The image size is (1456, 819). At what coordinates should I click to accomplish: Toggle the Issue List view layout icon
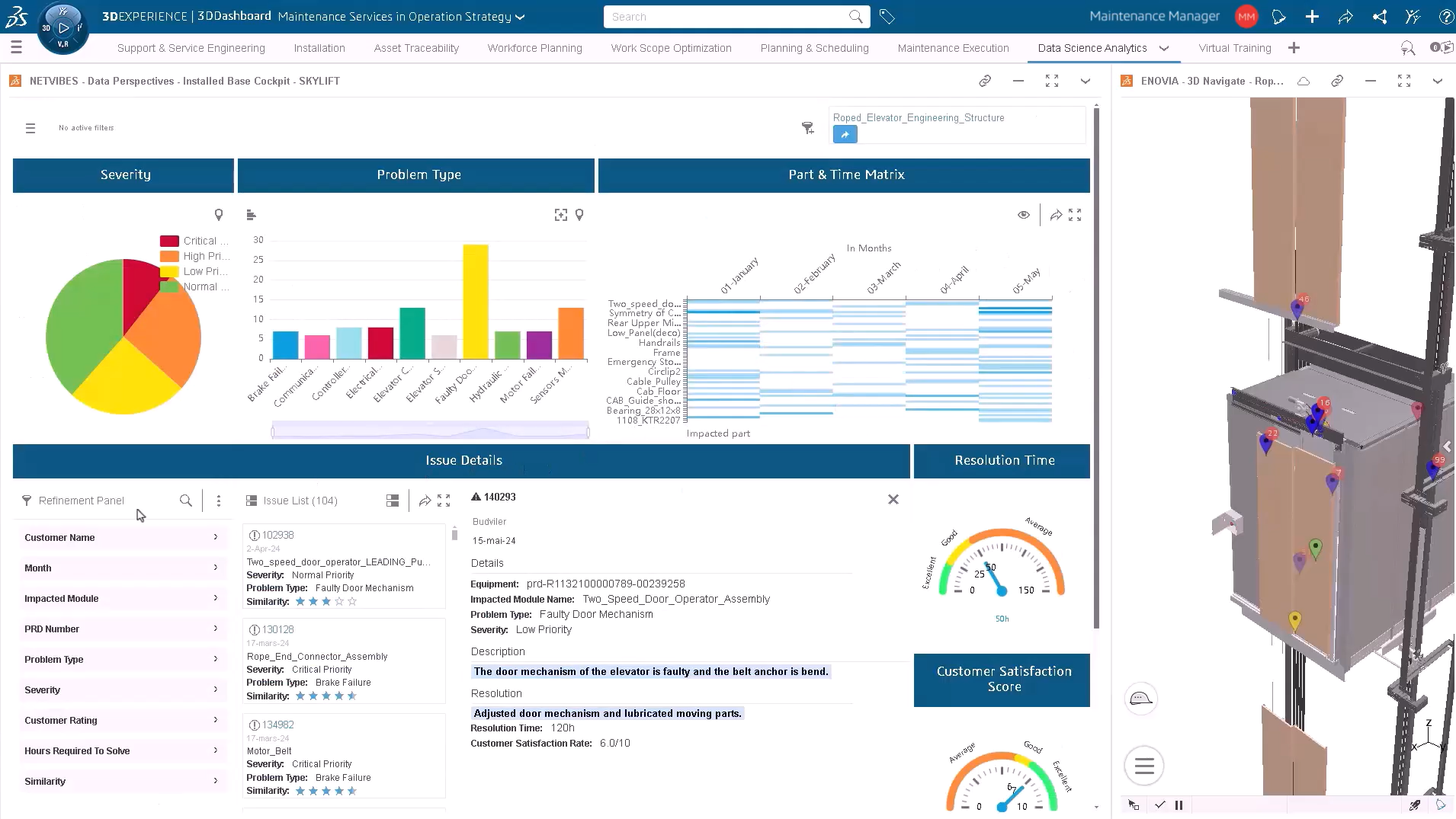pos(393,501)
